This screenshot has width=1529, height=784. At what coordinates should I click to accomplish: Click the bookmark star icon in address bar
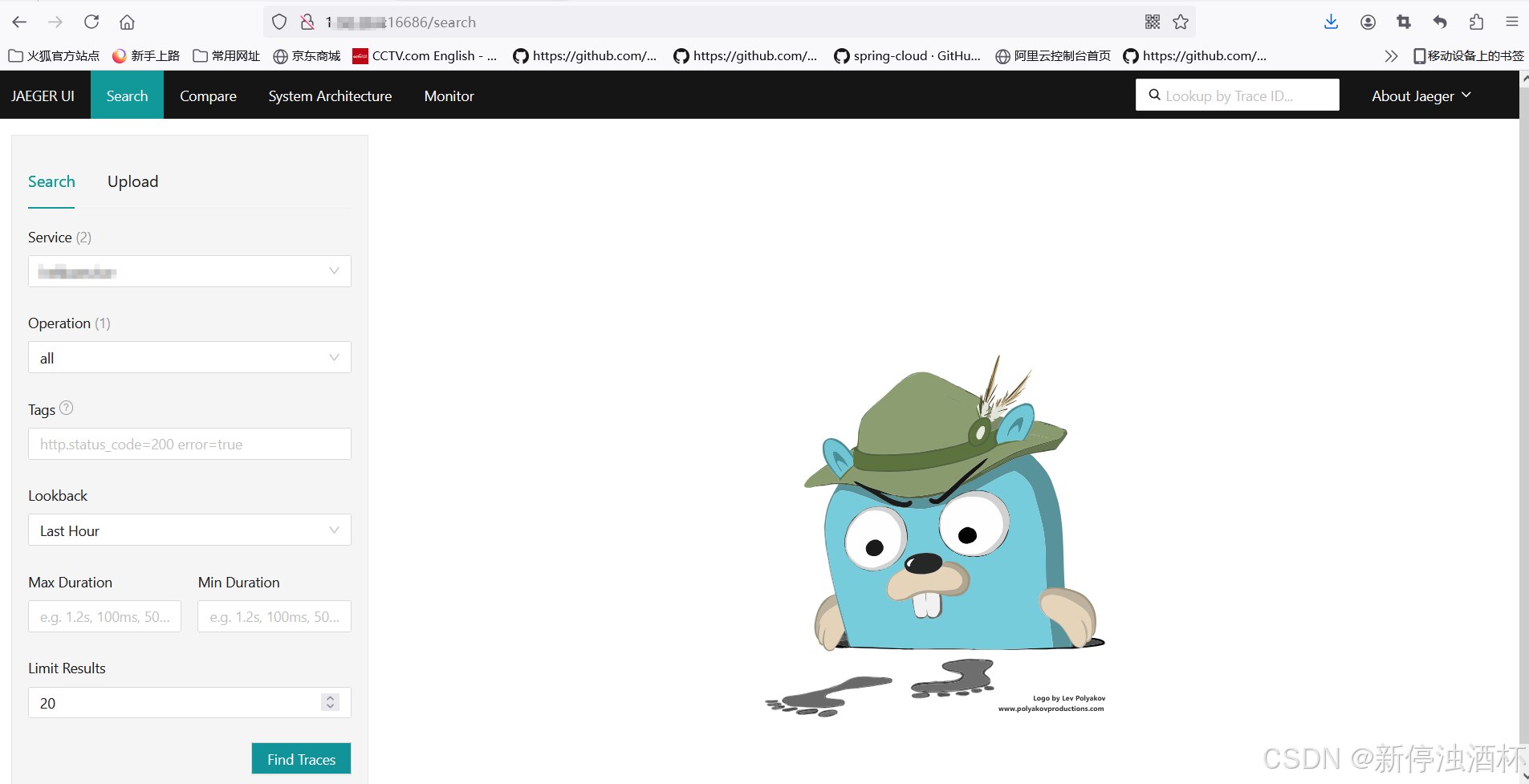1180,22
